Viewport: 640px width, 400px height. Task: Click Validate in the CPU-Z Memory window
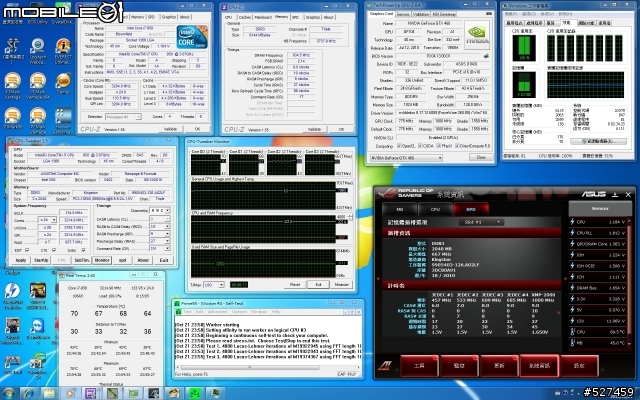pos(314,129)
